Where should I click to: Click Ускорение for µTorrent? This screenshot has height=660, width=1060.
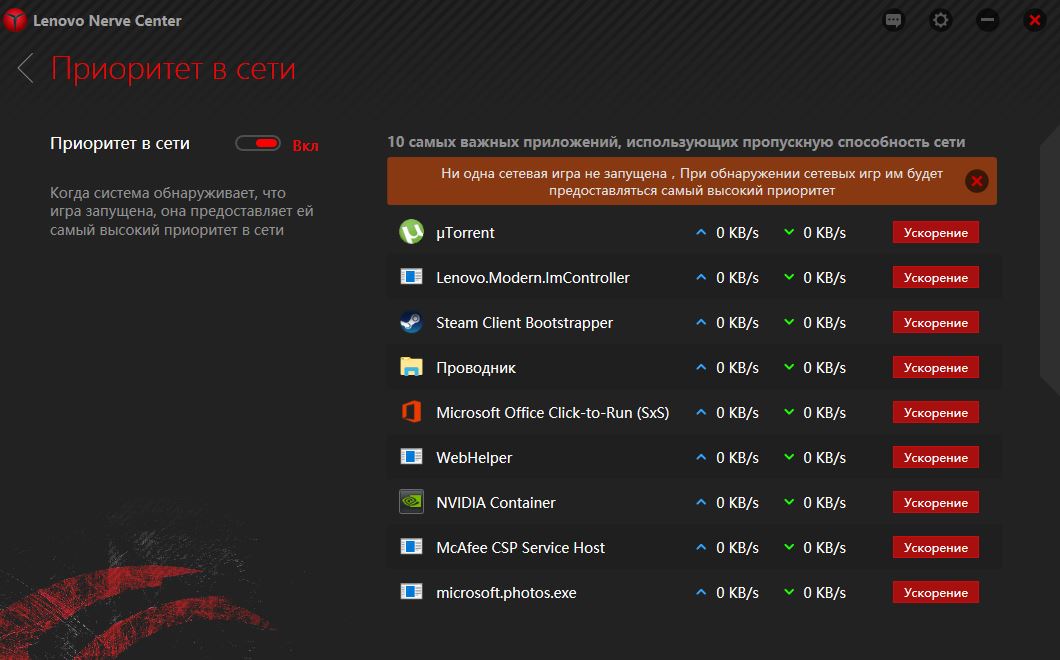click(x=936, y=232)
